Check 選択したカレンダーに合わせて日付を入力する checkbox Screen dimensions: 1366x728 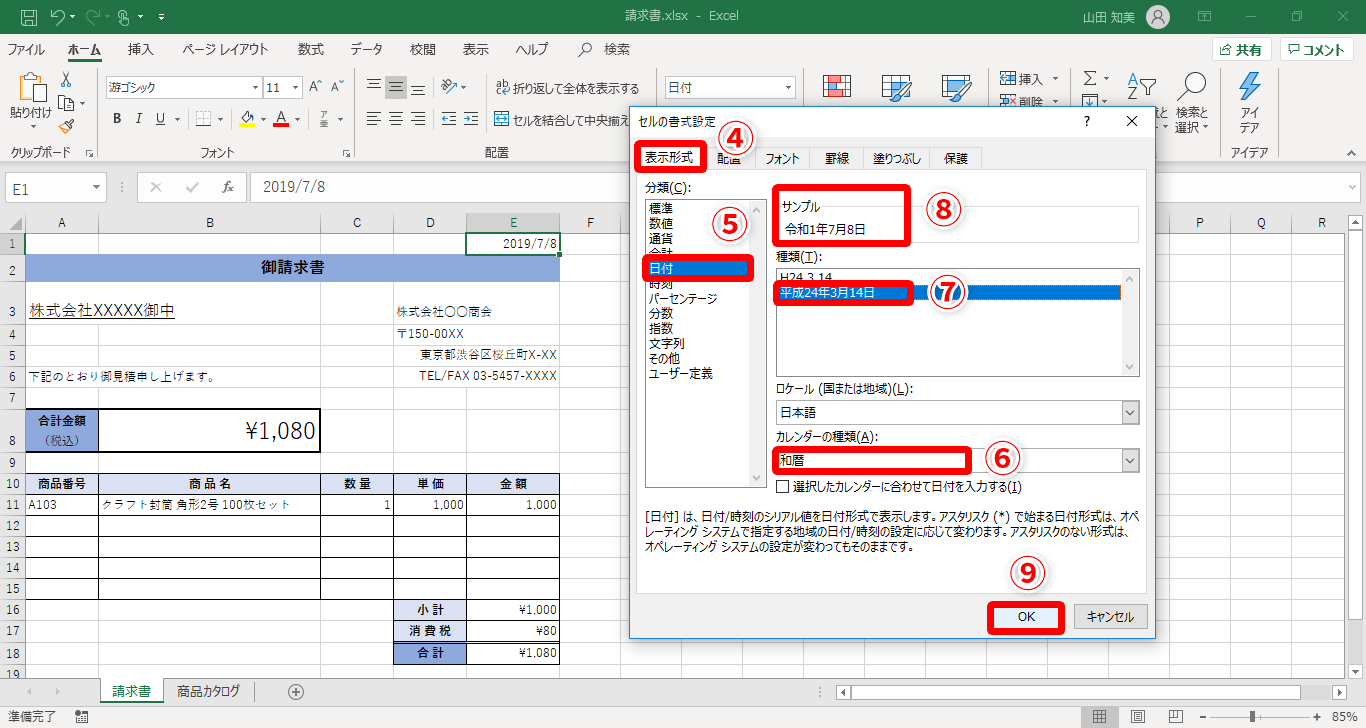[784, 487]
